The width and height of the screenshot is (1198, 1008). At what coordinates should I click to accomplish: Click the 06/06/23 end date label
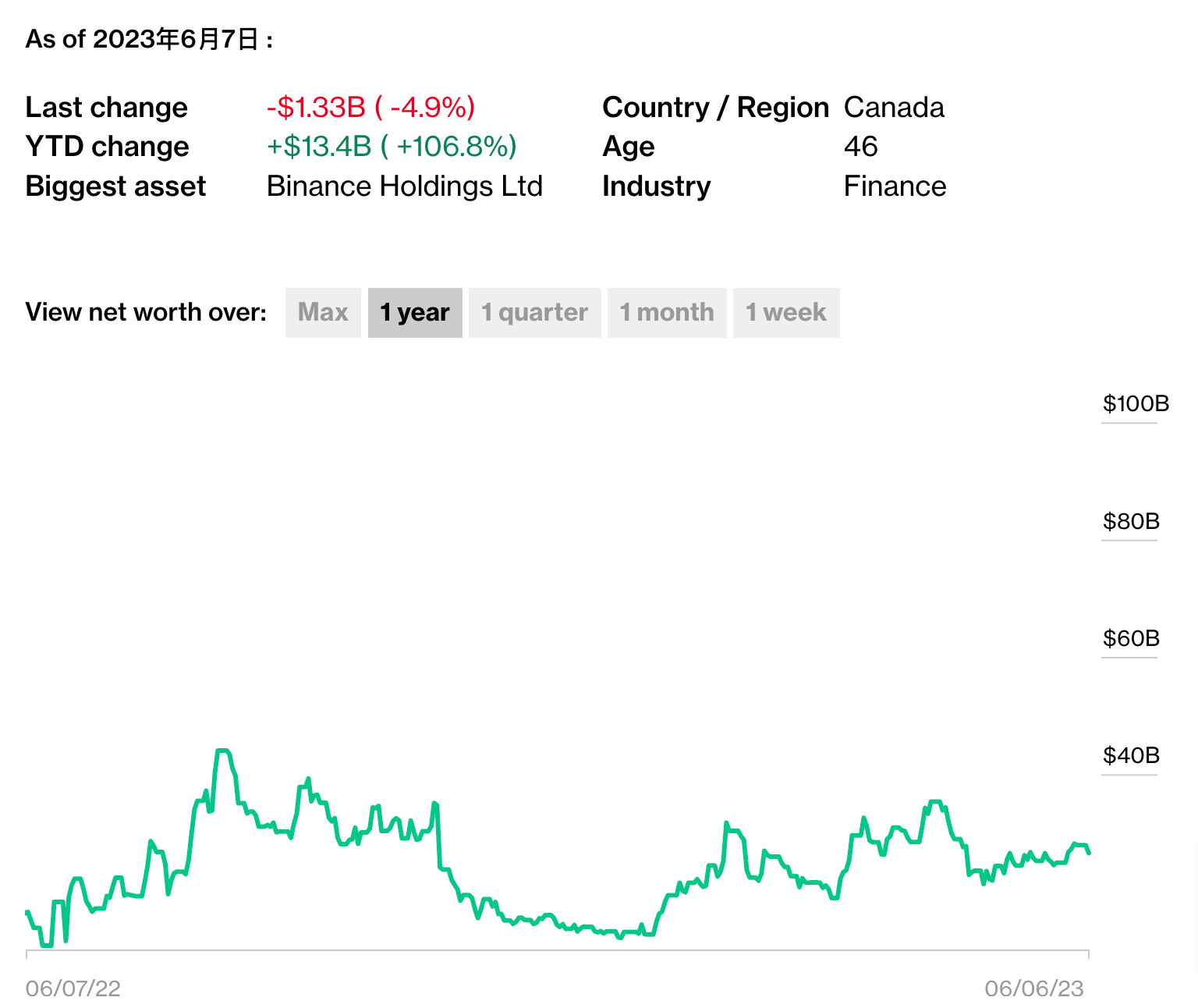click(x=1033, y=988)
